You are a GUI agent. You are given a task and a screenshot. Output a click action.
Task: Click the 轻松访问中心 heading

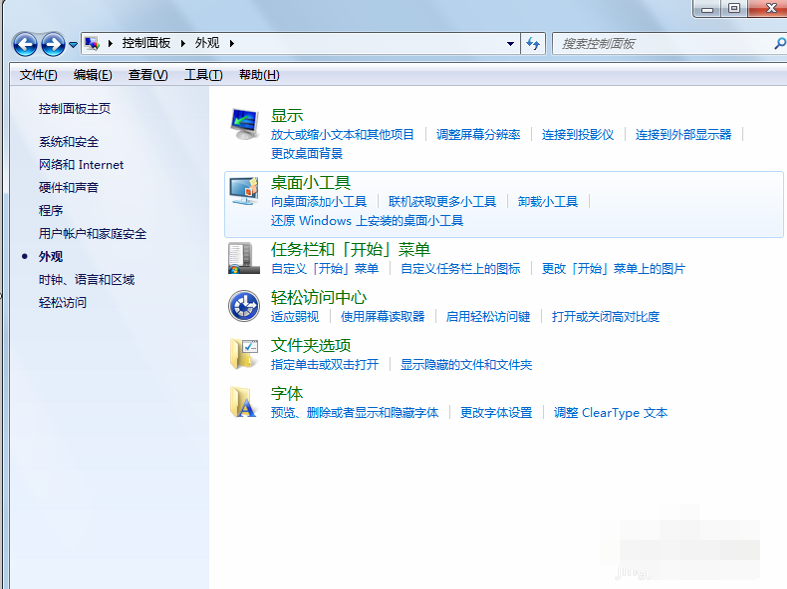click(319, 298)
